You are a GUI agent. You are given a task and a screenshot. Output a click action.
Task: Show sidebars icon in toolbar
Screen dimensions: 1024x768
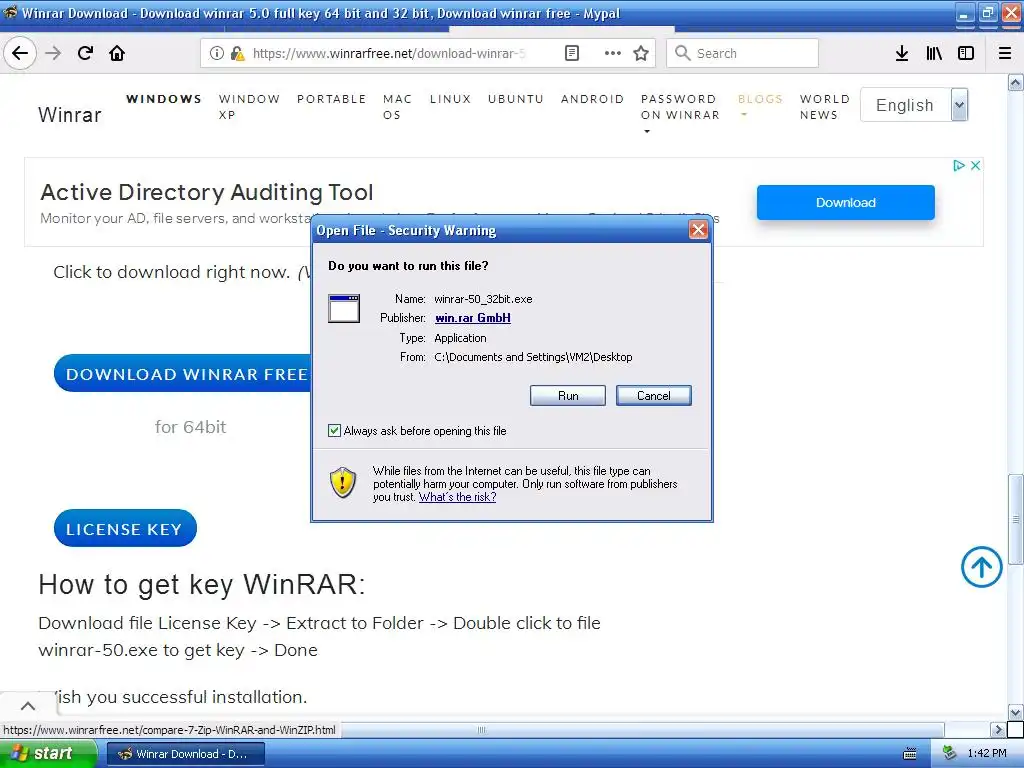pyautogui.click(x=966, y=53)
